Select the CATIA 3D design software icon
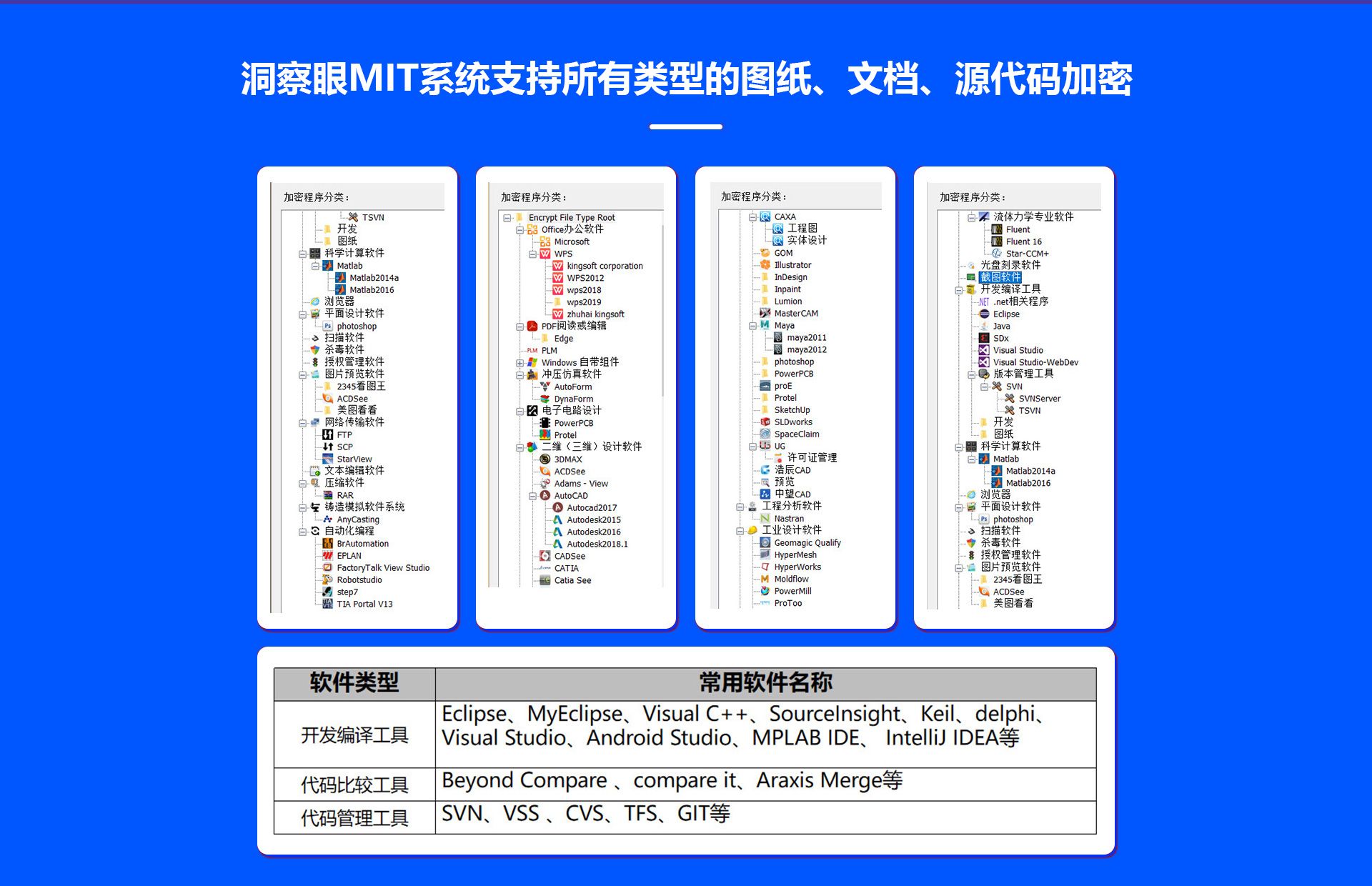Image resolution: width=1372 pixels, height=886 pixels. [x=540, y=569]
